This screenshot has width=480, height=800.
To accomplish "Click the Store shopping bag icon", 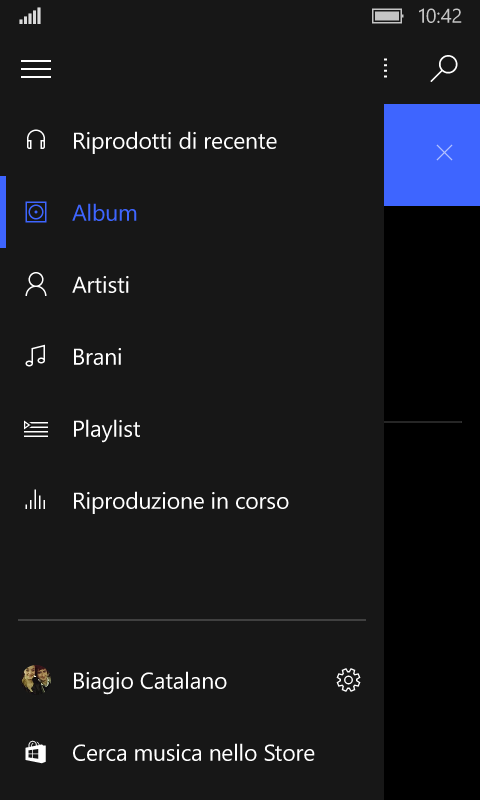I will 36,753.
